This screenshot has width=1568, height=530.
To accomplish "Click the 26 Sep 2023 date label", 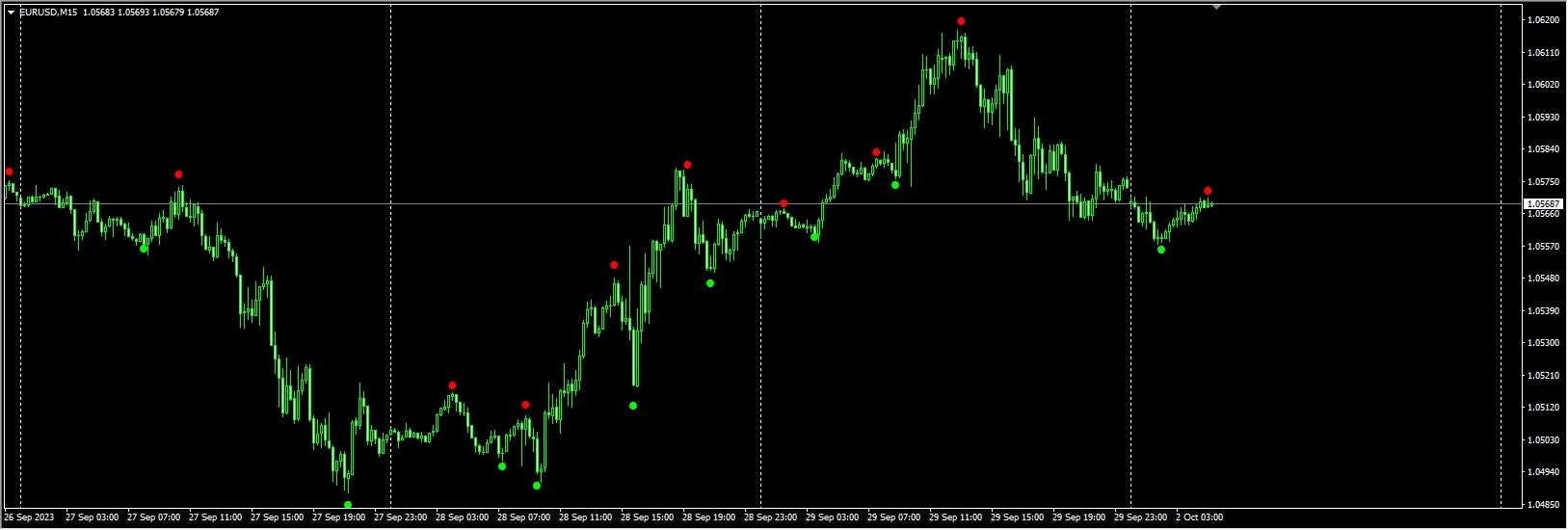I will [29, 518].
